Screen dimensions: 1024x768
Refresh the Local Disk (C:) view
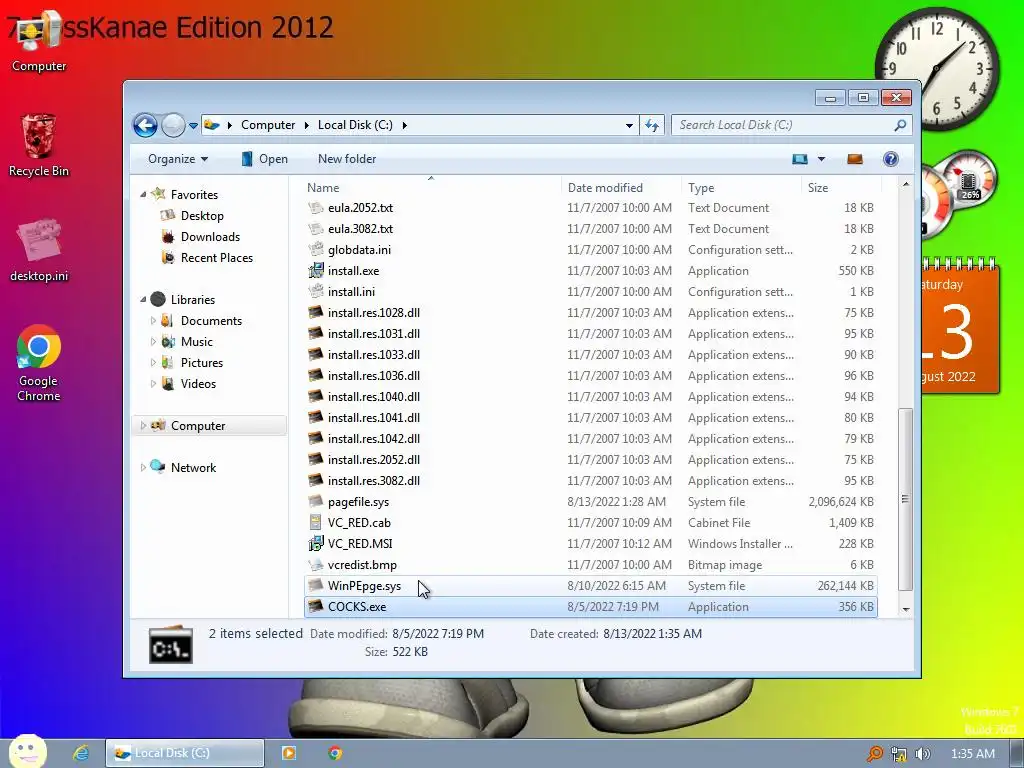tap(652, 125)
